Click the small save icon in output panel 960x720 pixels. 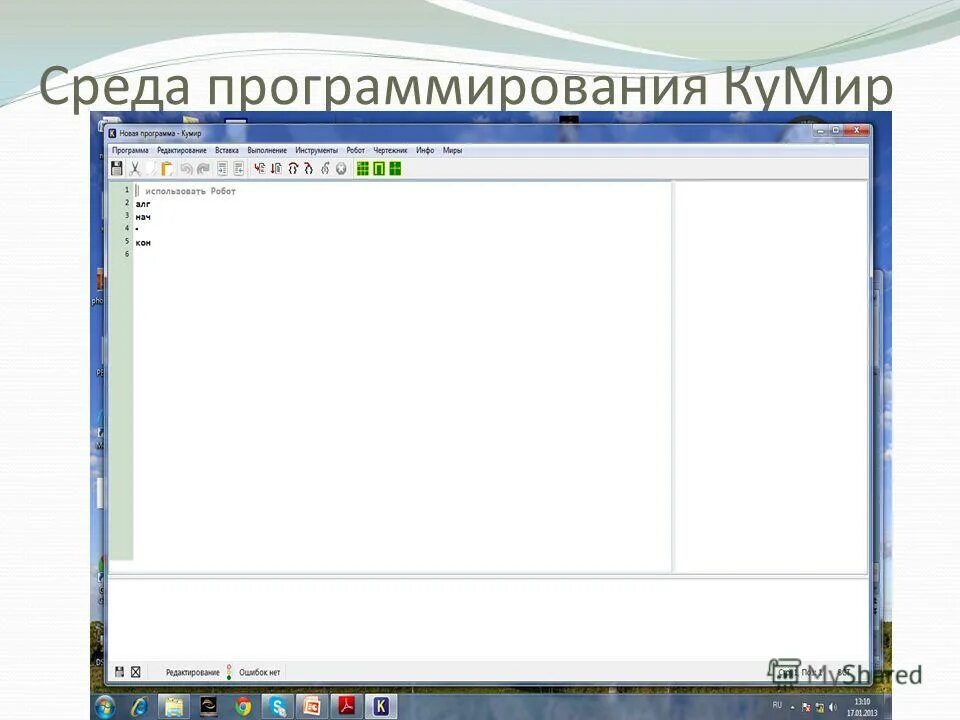pos(119,672)
